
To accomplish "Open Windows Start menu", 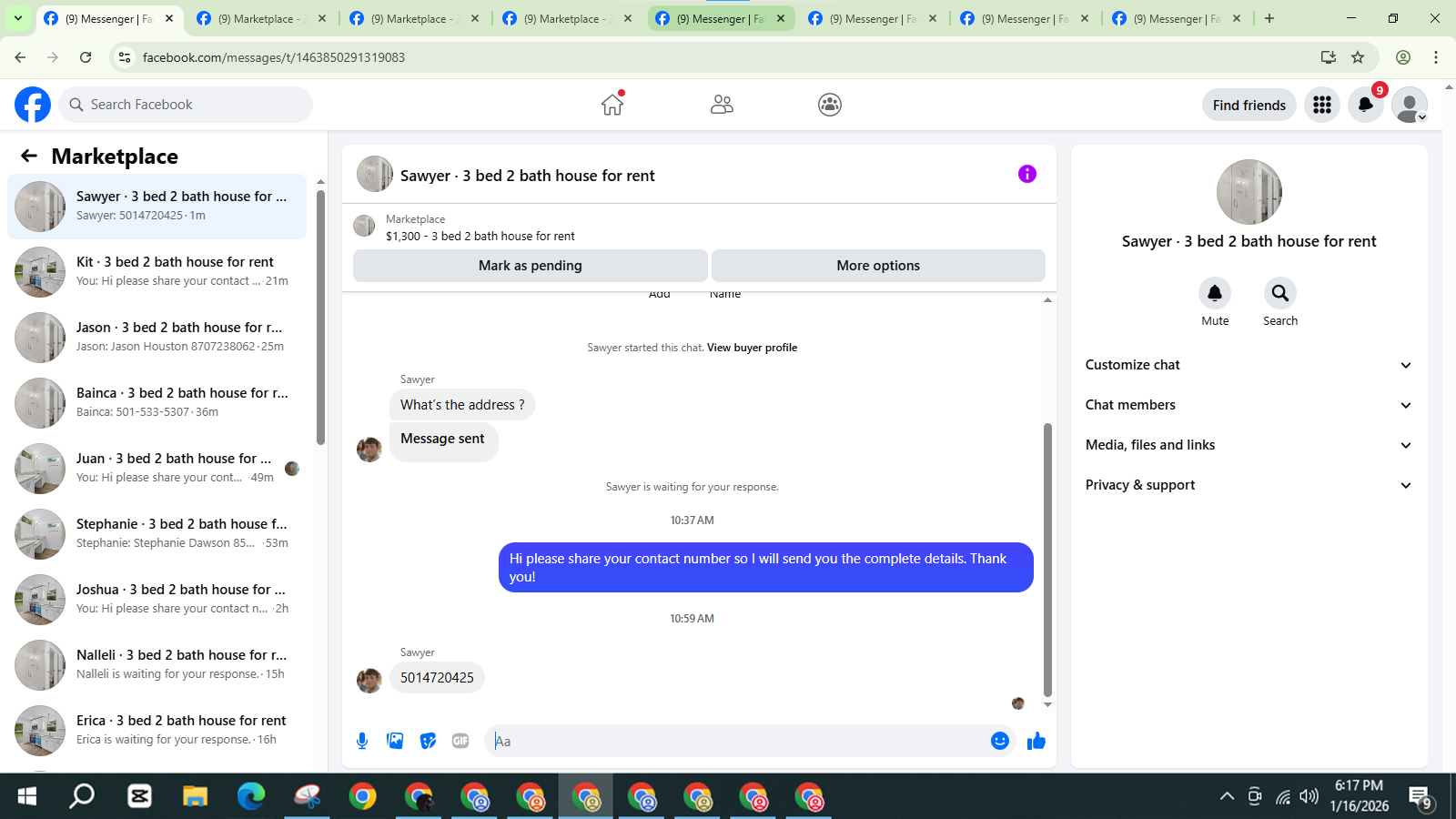I will click(27, 797).
